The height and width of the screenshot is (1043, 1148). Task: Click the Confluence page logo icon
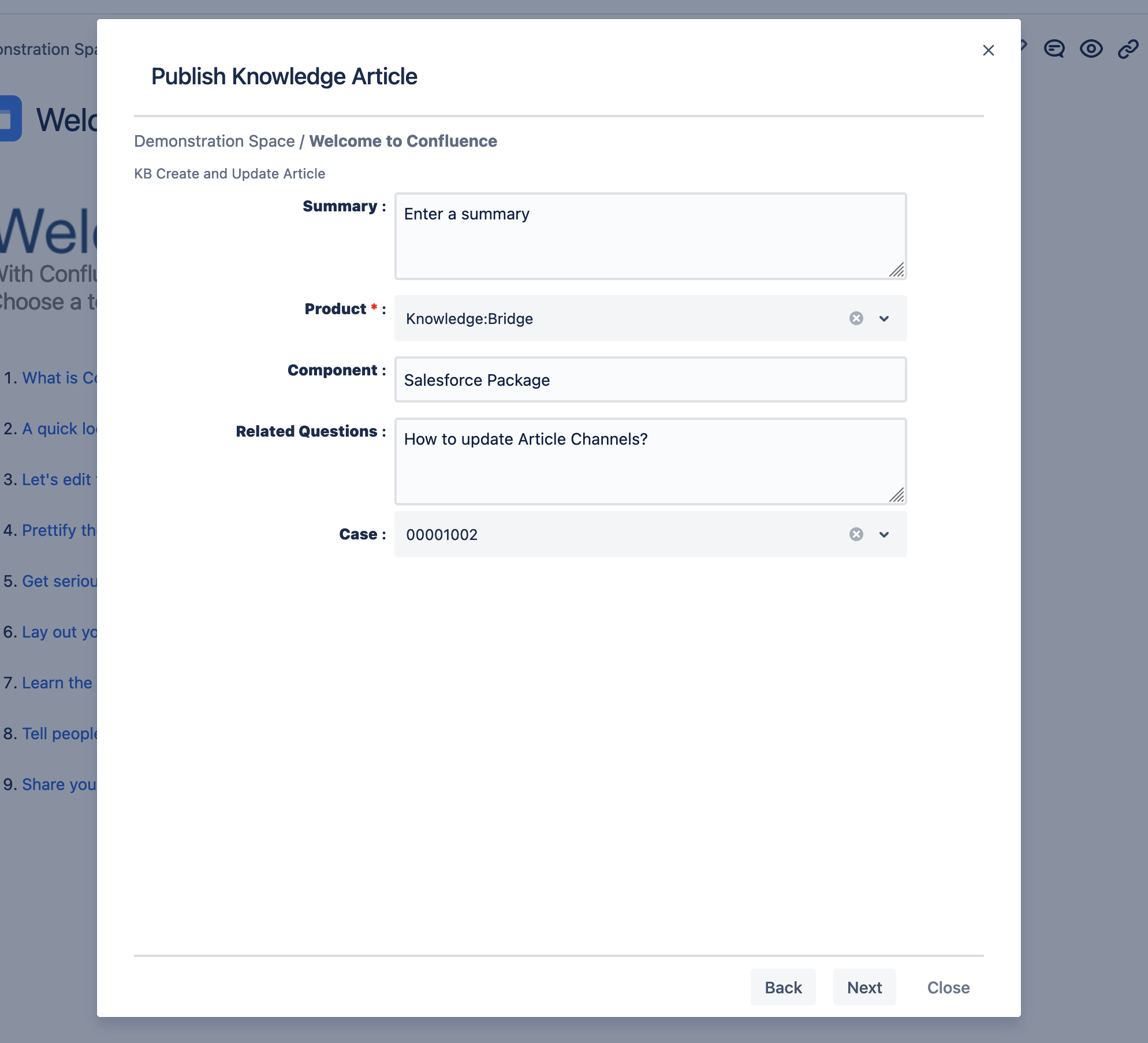click(x=9, y=118)
